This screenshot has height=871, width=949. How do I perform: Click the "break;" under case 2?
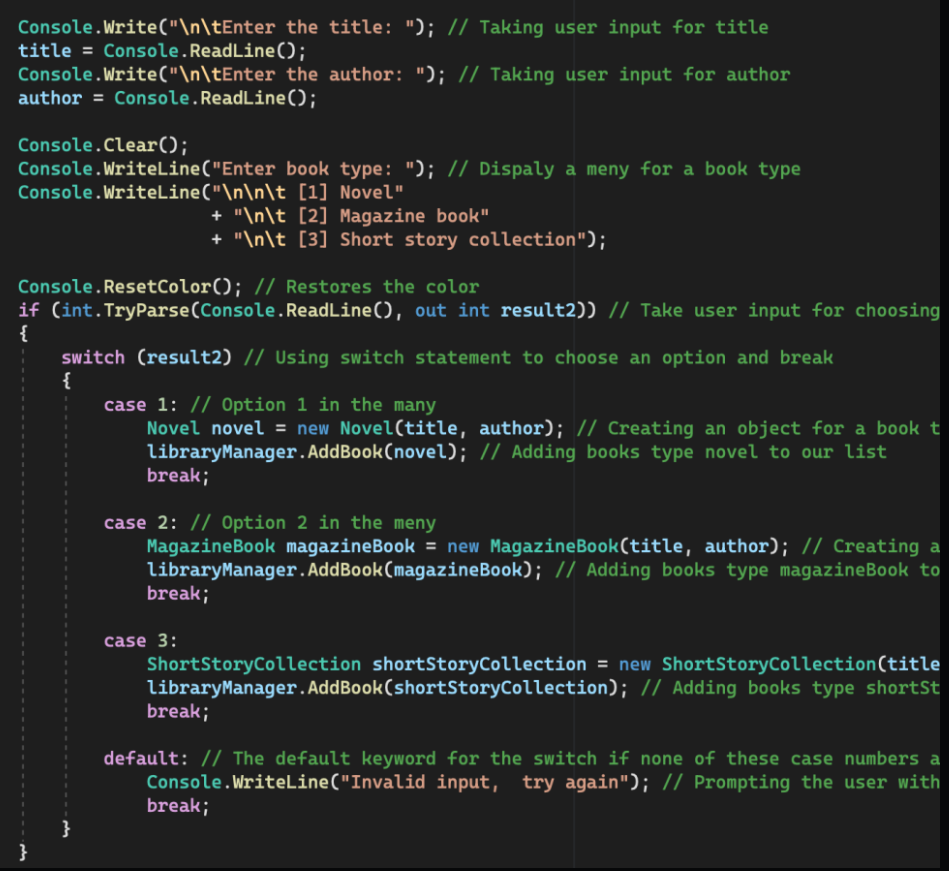[x=178, y=594]
